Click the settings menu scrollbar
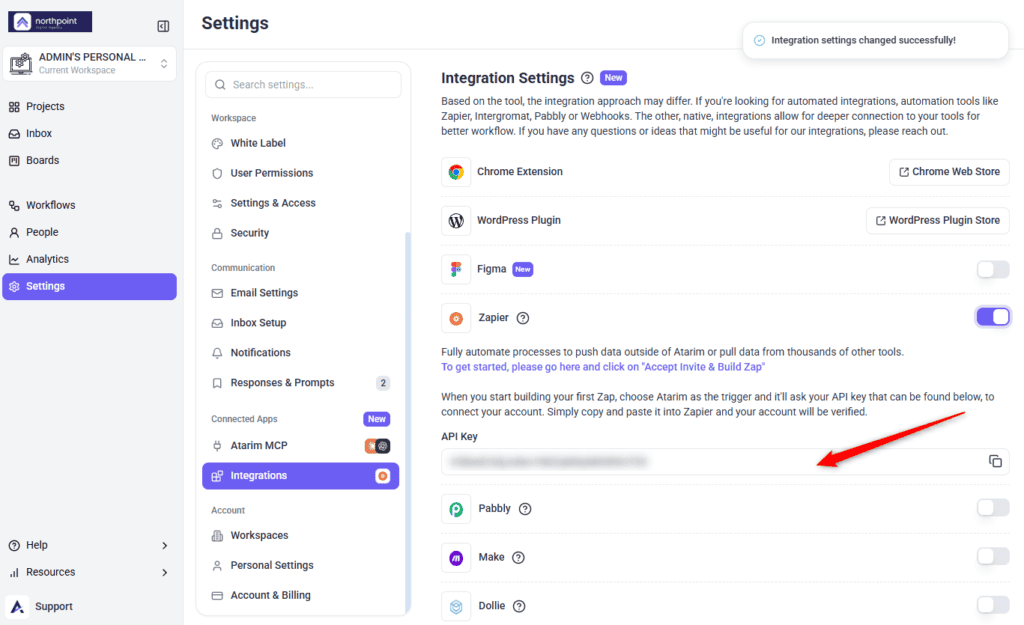The width and height of the screenshot is (1024, 625). (408, 421)
